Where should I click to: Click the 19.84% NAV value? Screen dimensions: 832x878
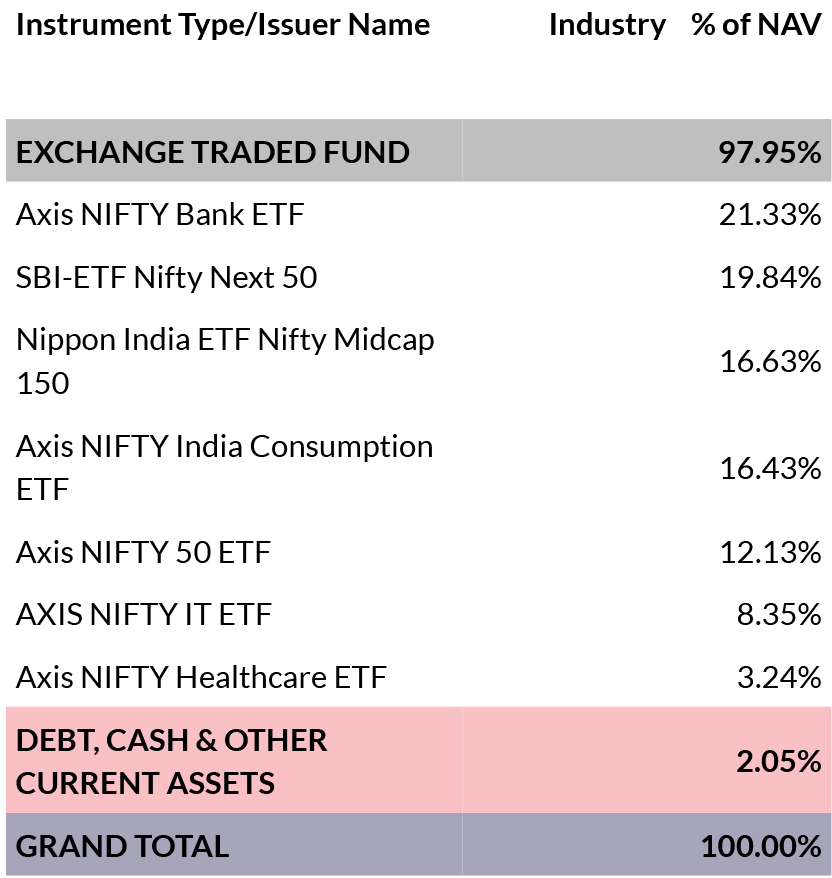click(770, 277)
